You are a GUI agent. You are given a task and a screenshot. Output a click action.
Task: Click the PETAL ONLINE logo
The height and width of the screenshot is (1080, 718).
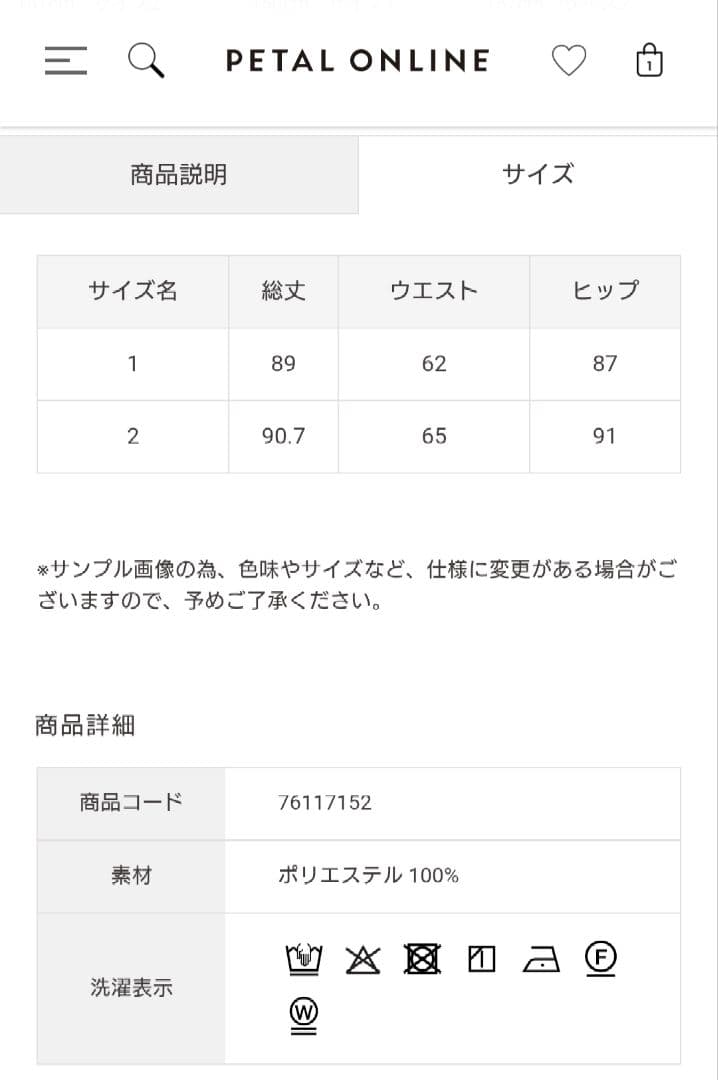click(x=358, y=61)
